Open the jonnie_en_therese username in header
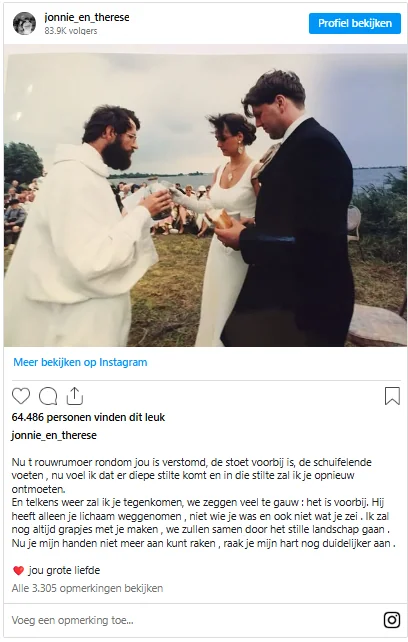 tap(87, 18)
